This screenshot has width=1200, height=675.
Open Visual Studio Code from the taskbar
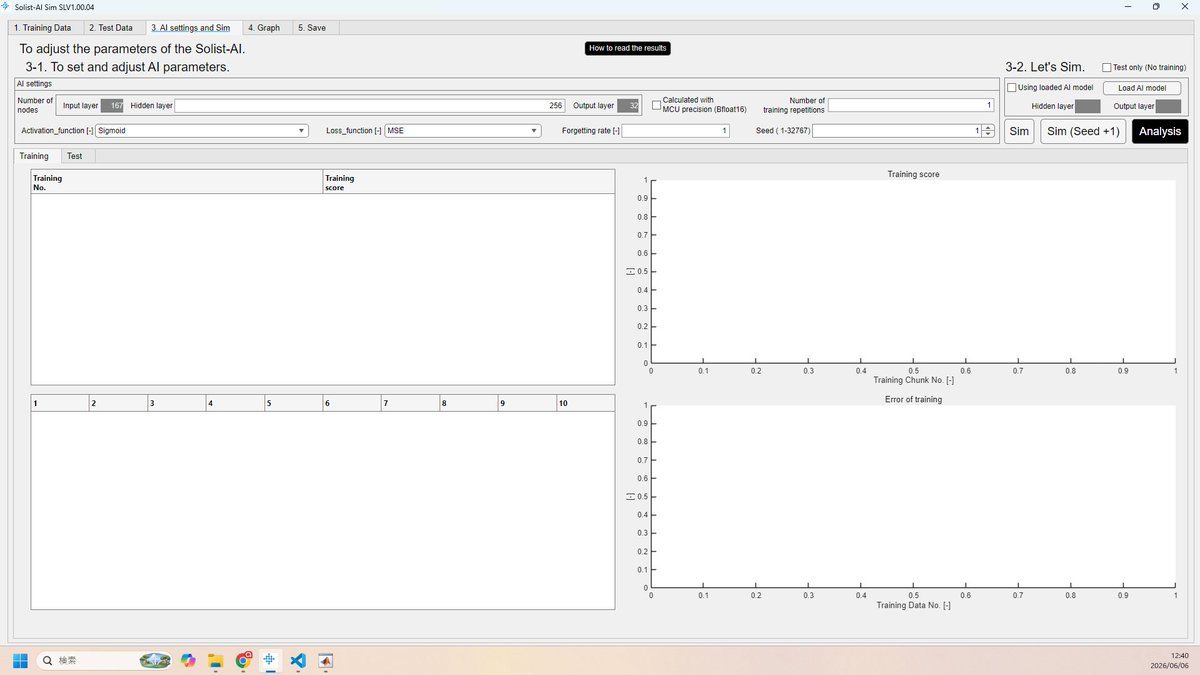tap(297, 661)
